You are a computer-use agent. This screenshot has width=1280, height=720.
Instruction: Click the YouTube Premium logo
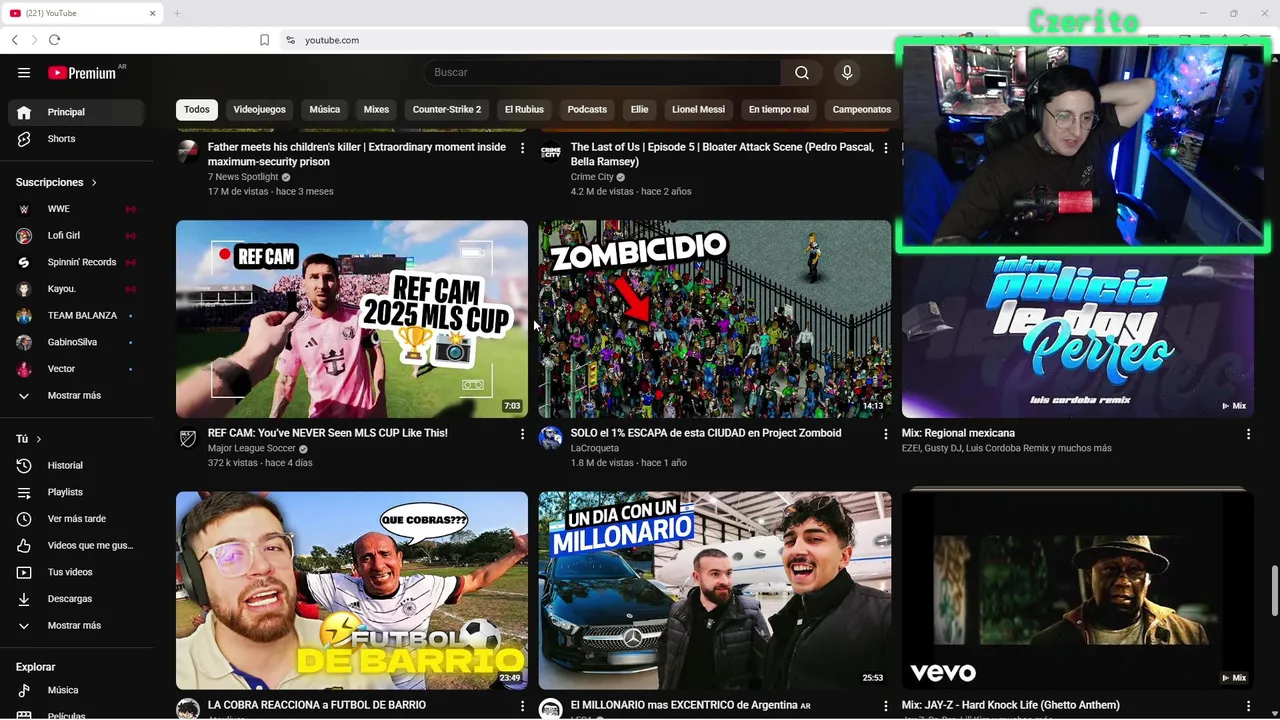[x=82, y=72]
